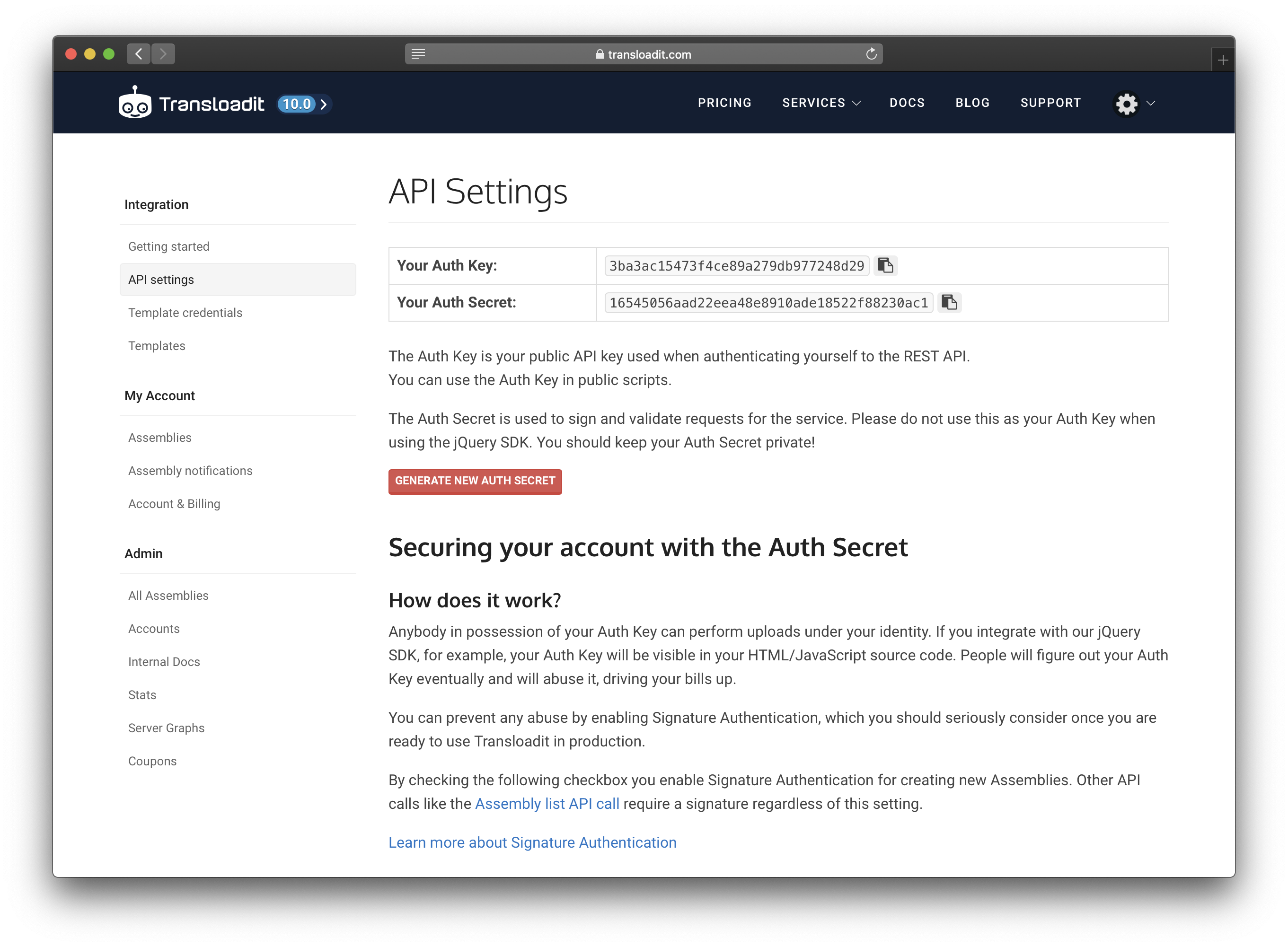Click DOCS in the top navigation bar
Screen dimensions: 1288x947
[x=905, y=103]
